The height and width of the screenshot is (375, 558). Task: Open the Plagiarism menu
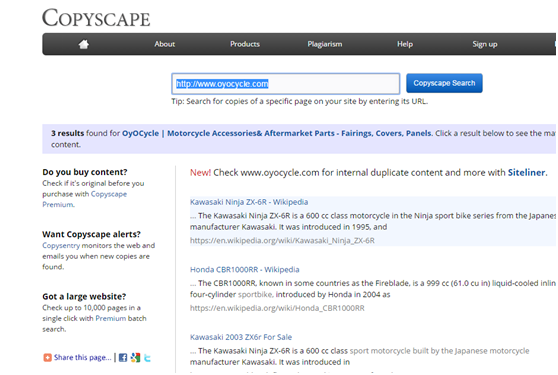point(325,44)
